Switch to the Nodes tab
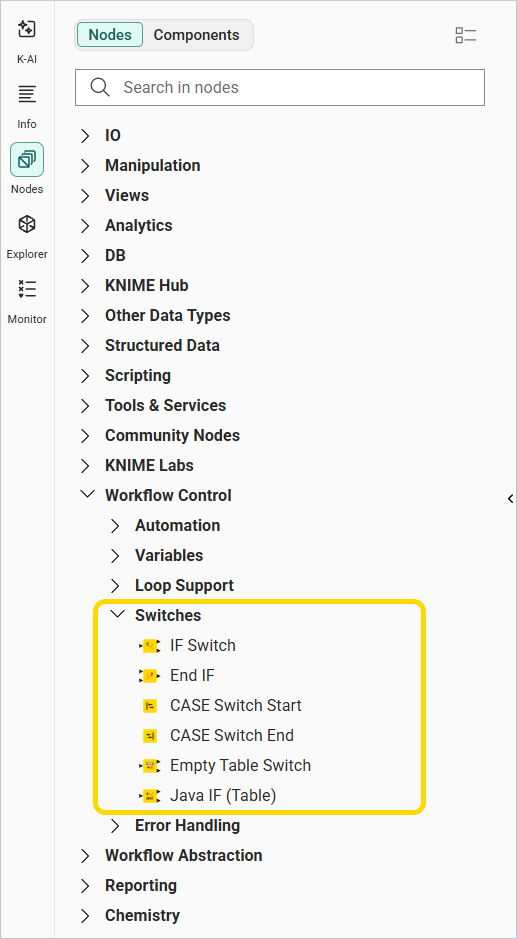Screen dimensions: 517x939 pyautogui.click(x=110, y=35)
